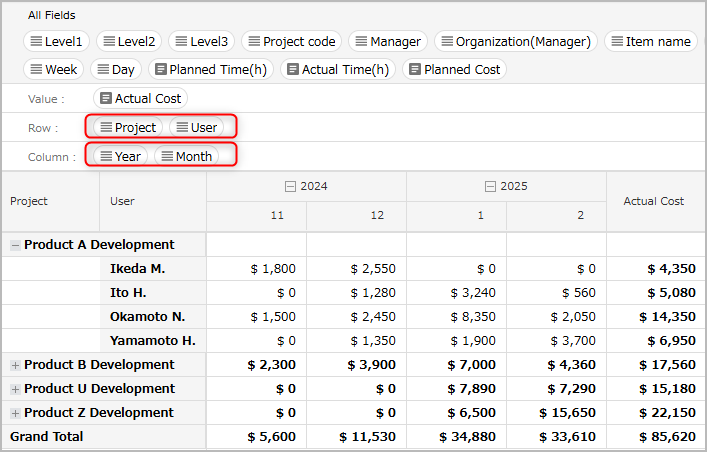Click the Project column header
The image size is (707, 452).
click(x=50, y=201)
